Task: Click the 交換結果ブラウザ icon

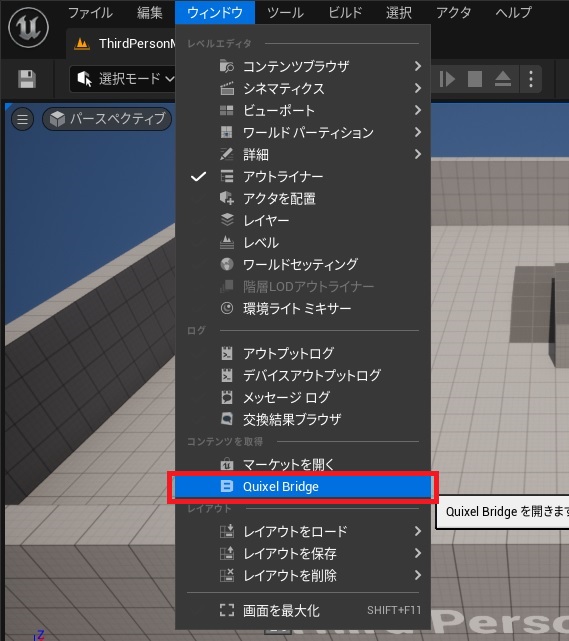Action: [226, 419]
